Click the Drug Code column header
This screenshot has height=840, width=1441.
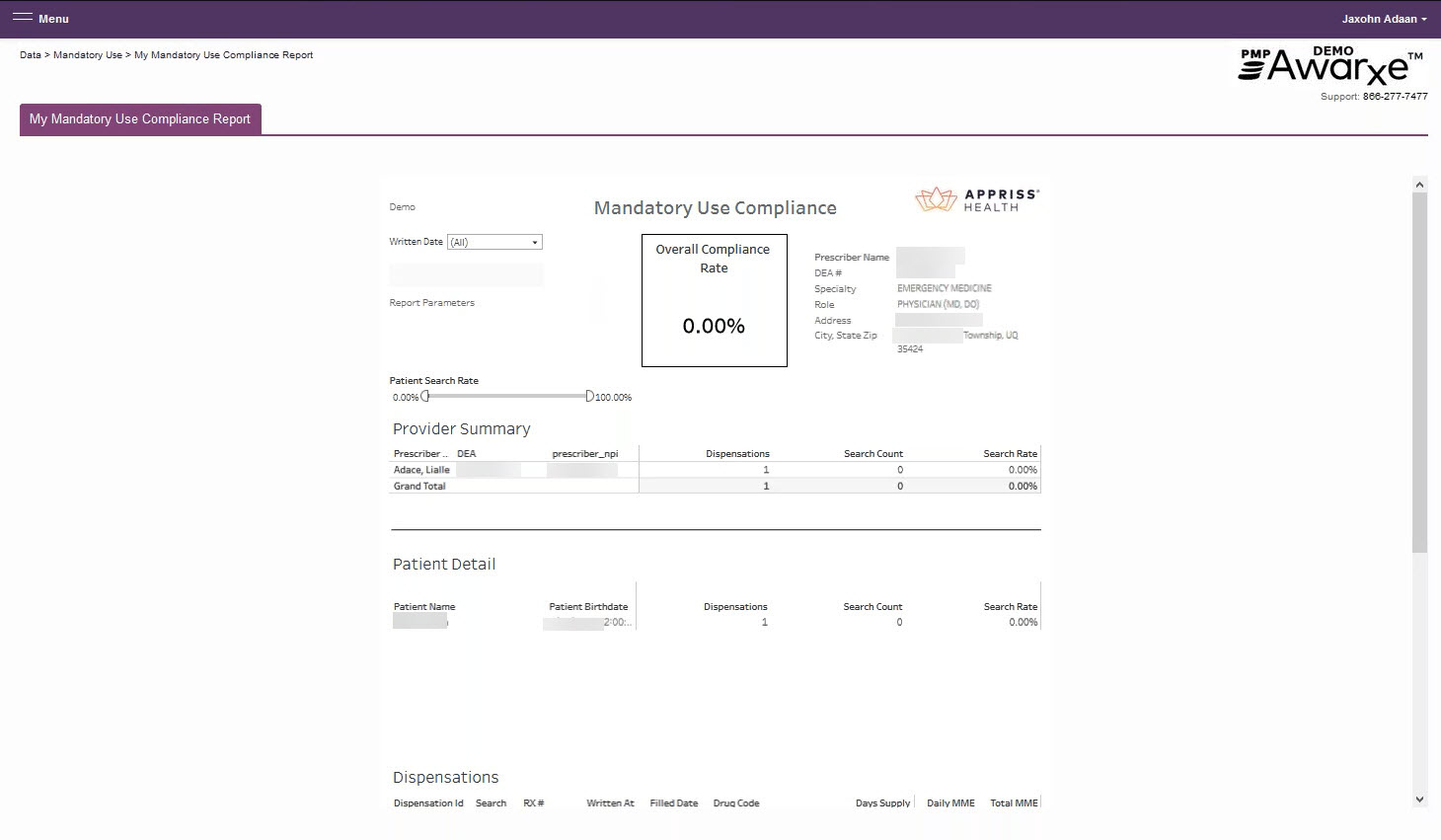tap(736, 803)
